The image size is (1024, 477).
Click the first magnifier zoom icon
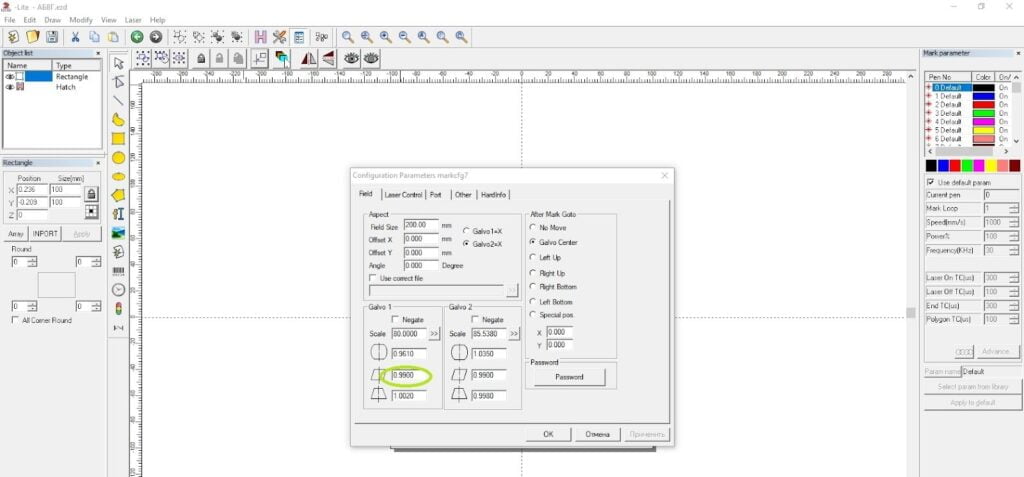click(x=348, y=37)
